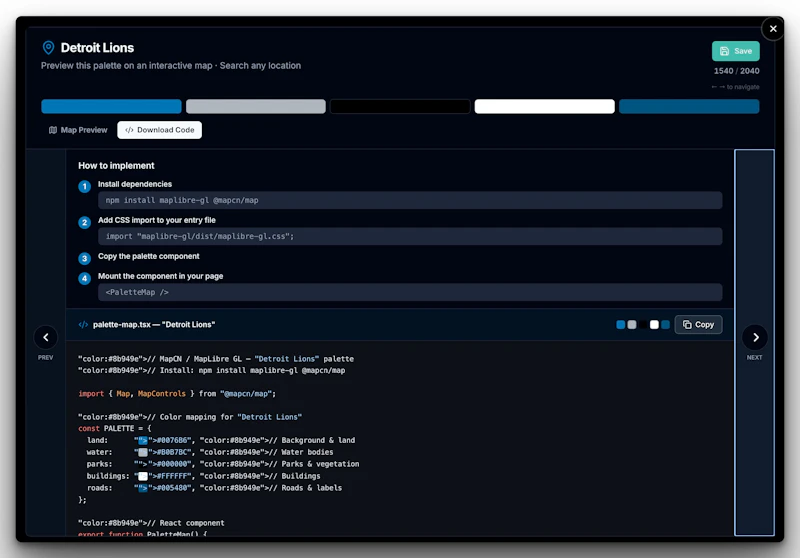Click the small blue swatch in code header
This screenshot has height=558, width=800.
pos(620,324)
